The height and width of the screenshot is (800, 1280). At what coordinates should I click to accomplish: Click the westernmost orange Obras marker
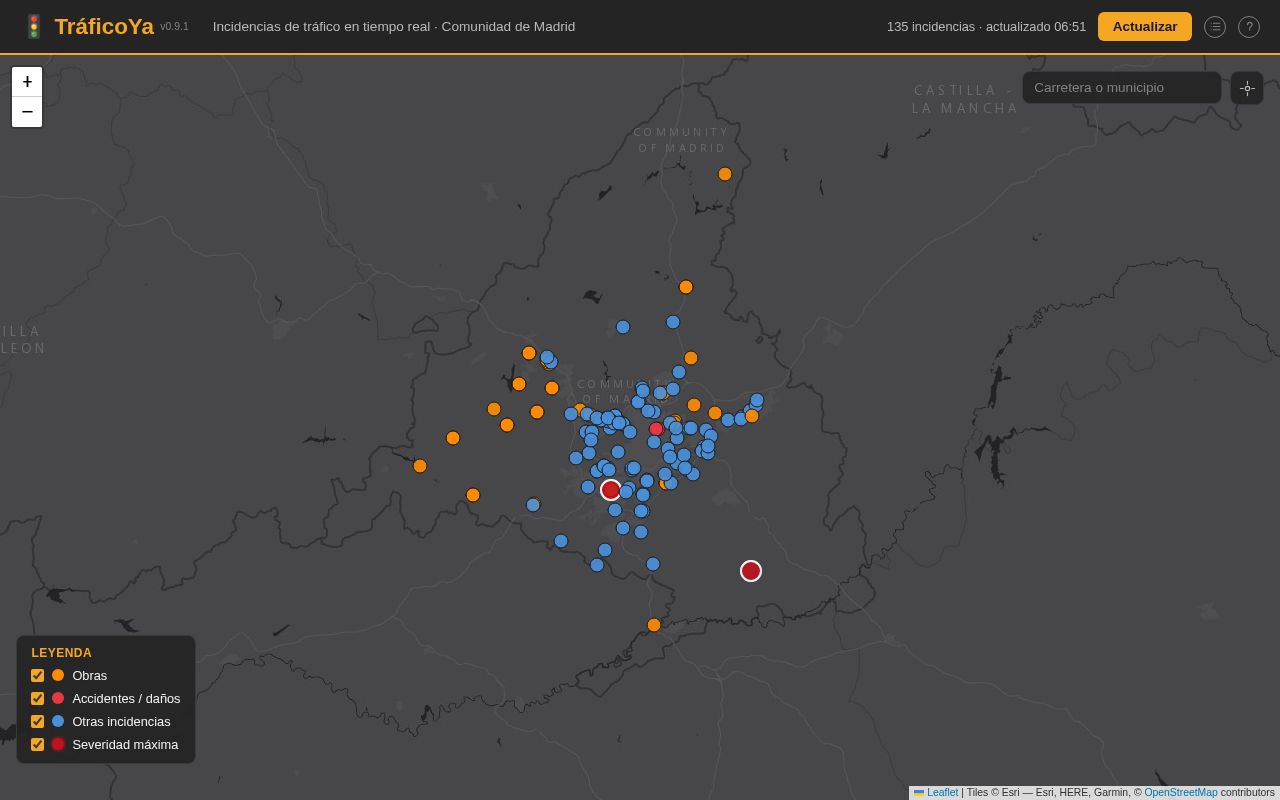click(x=420, y=466)
